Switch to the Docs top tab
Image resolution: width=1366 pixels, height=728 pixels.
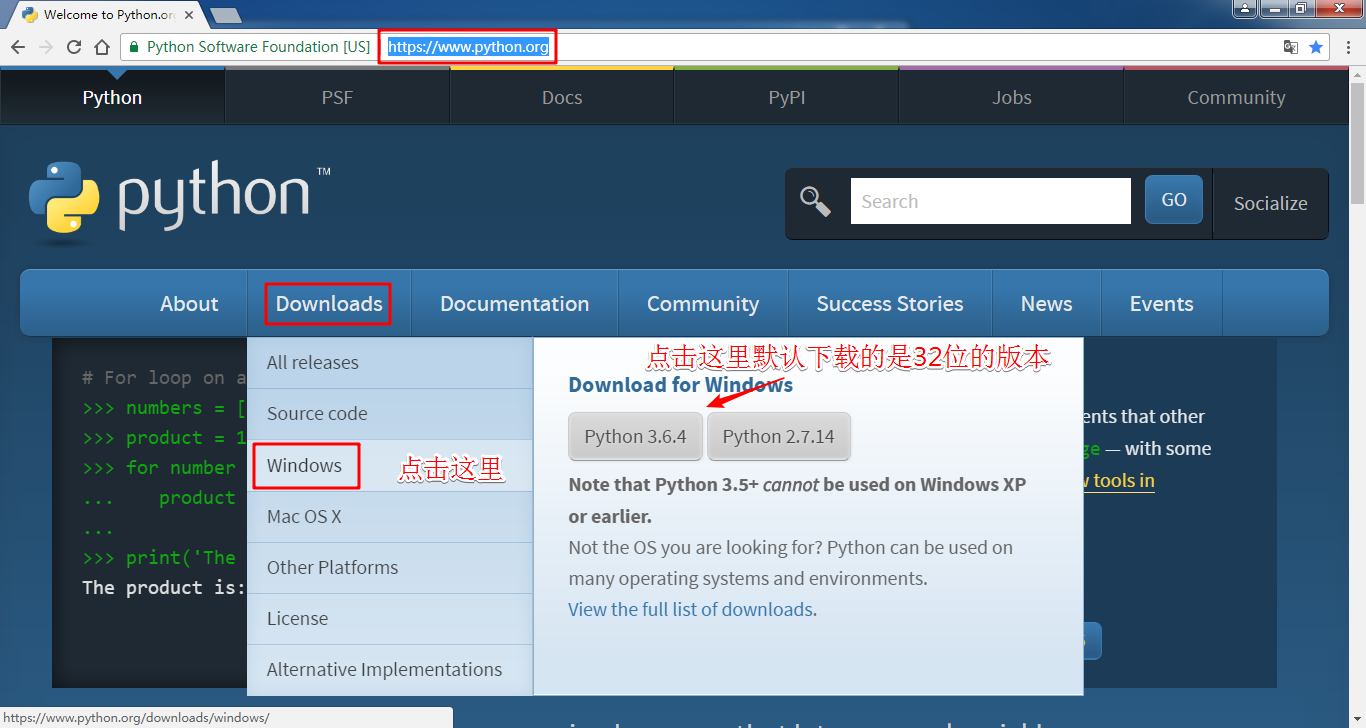[x=562, y=98]
